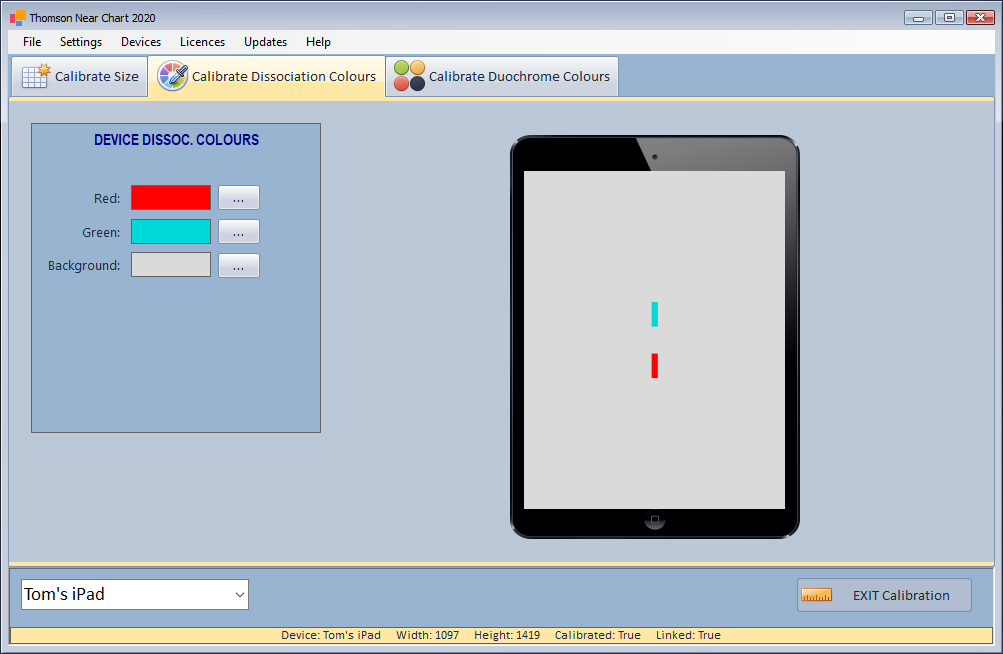1003x654 pixels.
Task: Click the Duochrome four-circle icon
Action: click(409, 76)
